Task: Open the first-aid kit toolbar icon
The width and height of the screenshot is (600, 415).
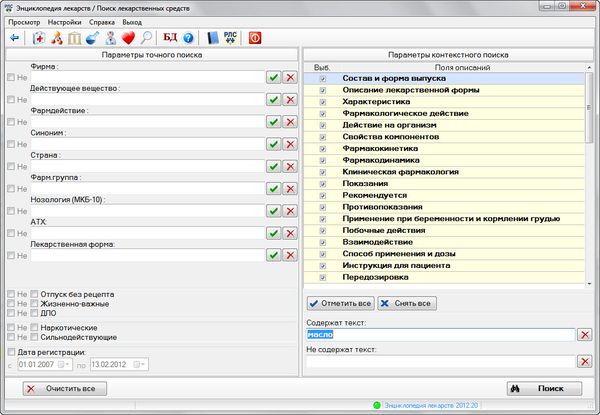Action: point(39,37)
